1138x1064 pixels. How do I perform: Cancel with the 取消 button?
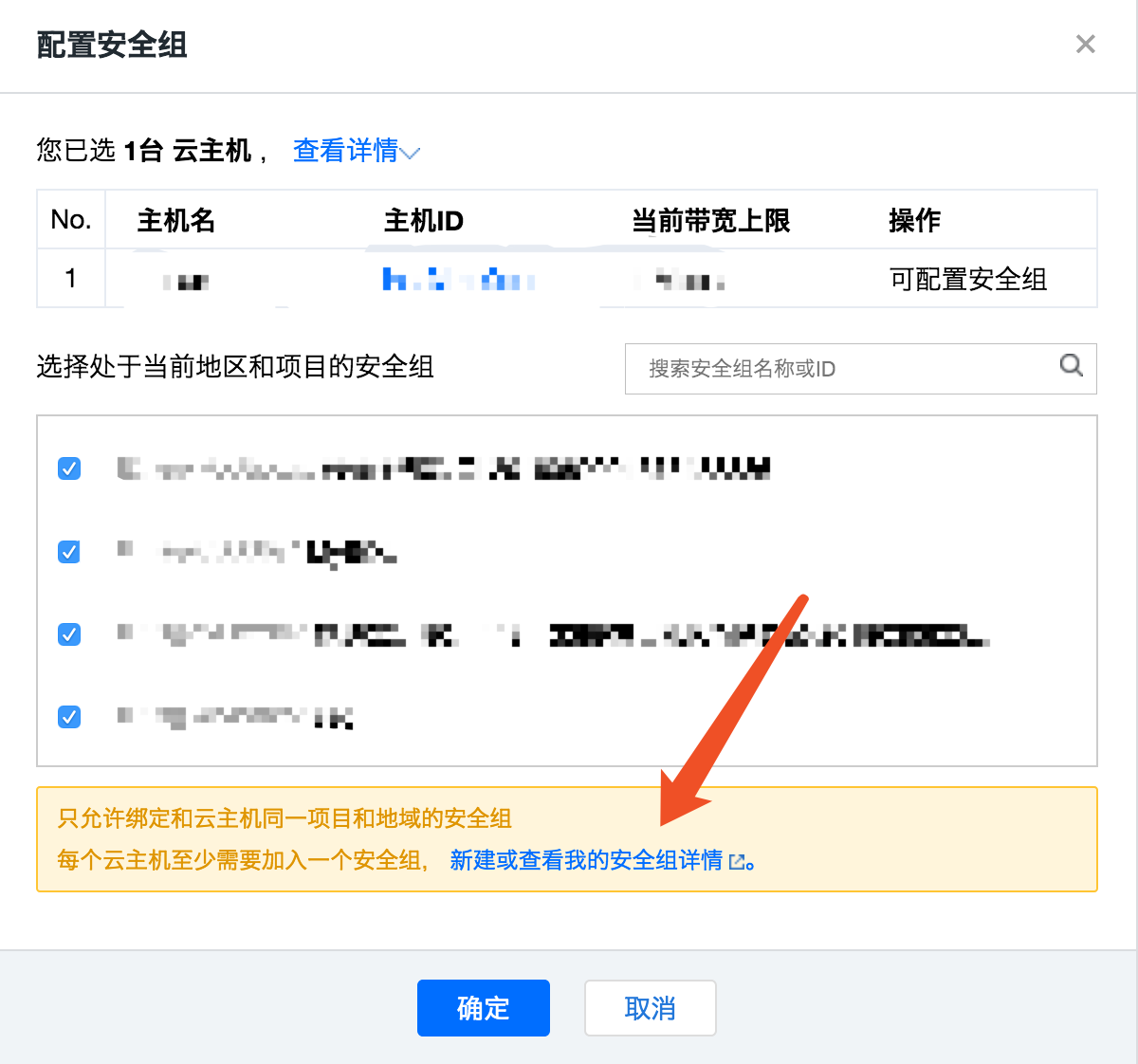(651, 1008)
